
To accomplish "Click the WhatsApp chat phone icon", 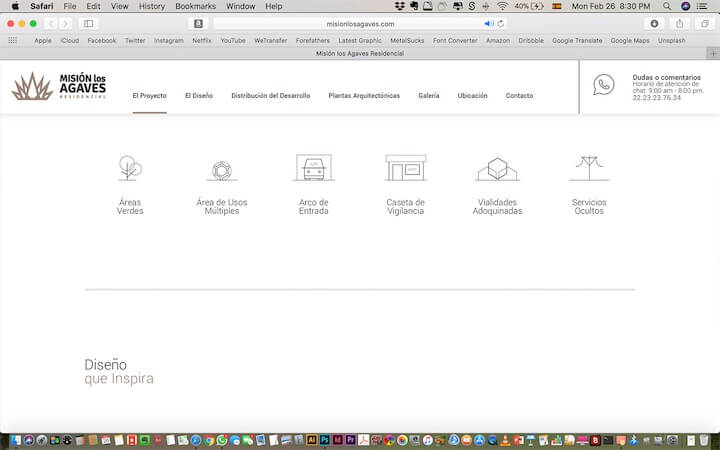I will 604,85.
